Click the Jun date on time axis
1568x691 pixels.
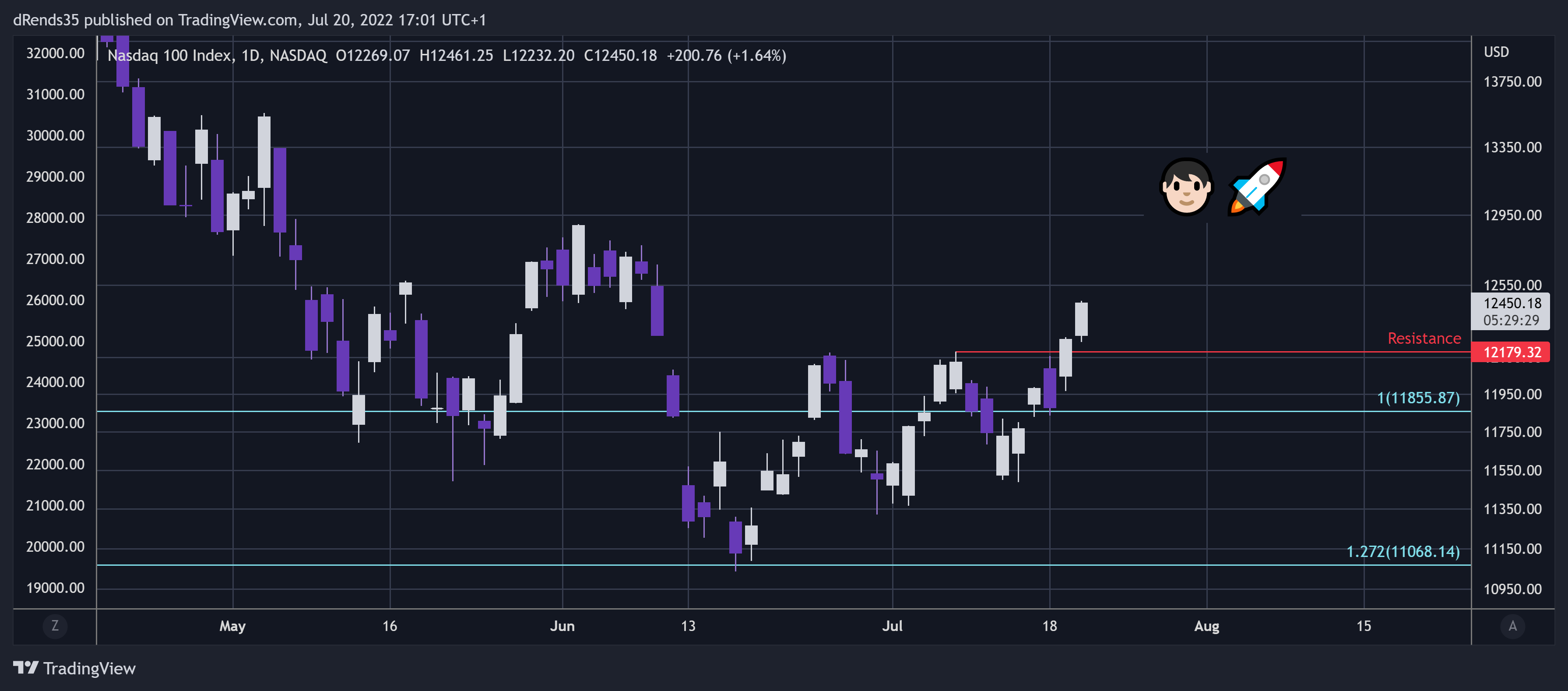click(562, 626)
